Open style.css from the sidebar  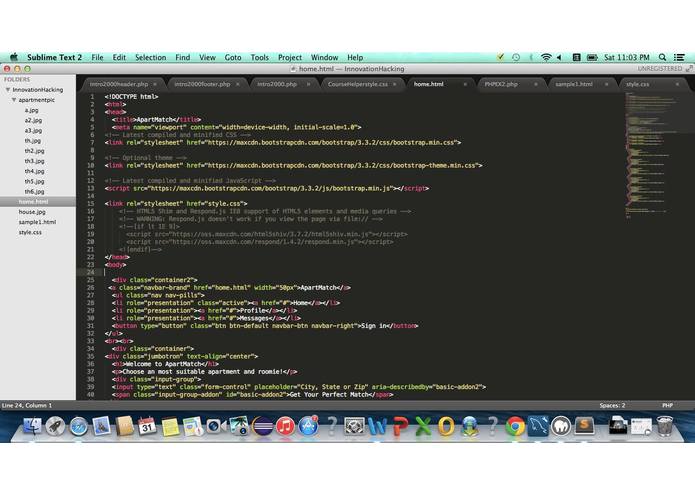click(30, 232)
